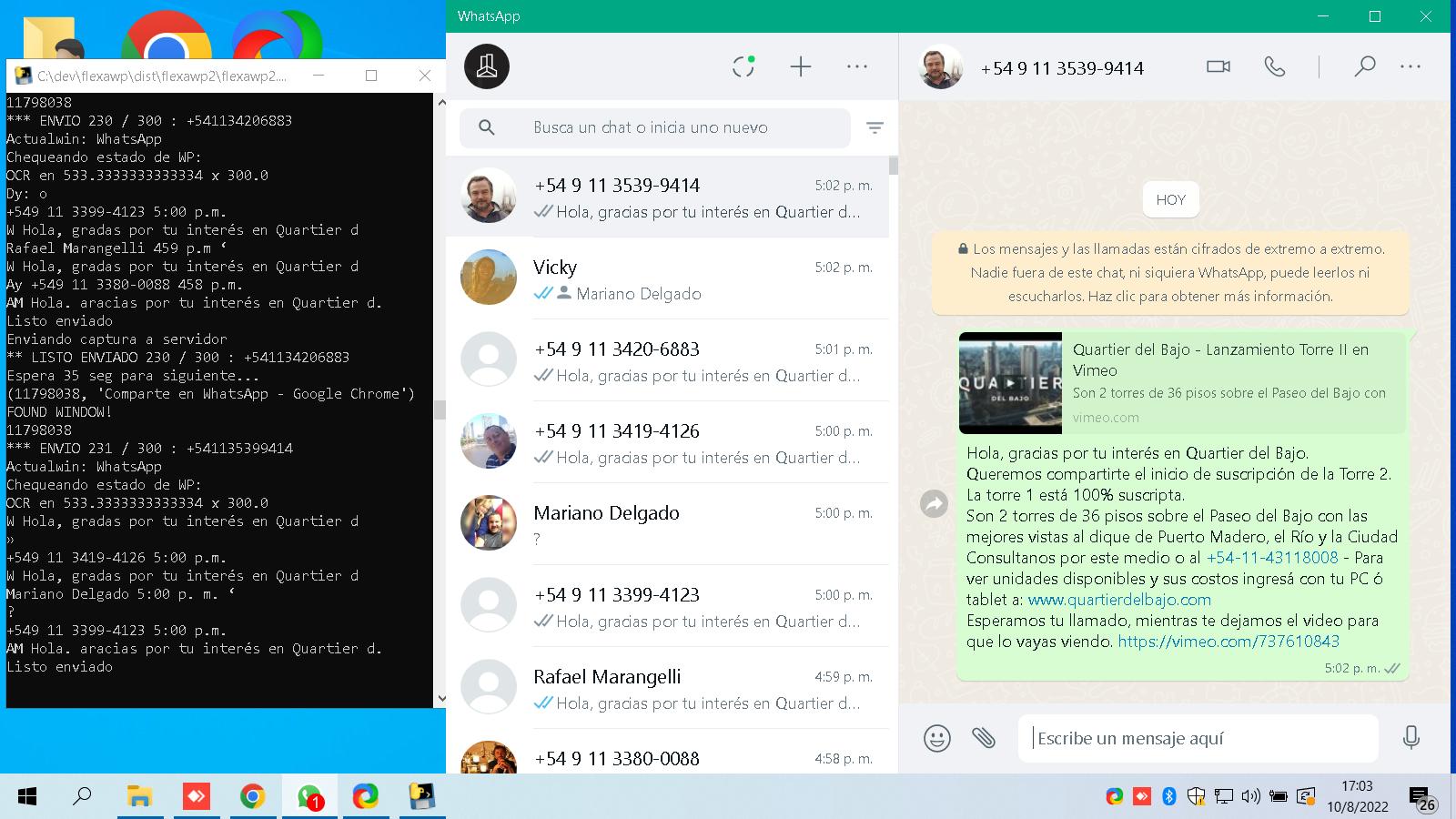This screenshot has height=819, width=1456.
Task: Search within the open conversation
Action: tap(1364, 66)
